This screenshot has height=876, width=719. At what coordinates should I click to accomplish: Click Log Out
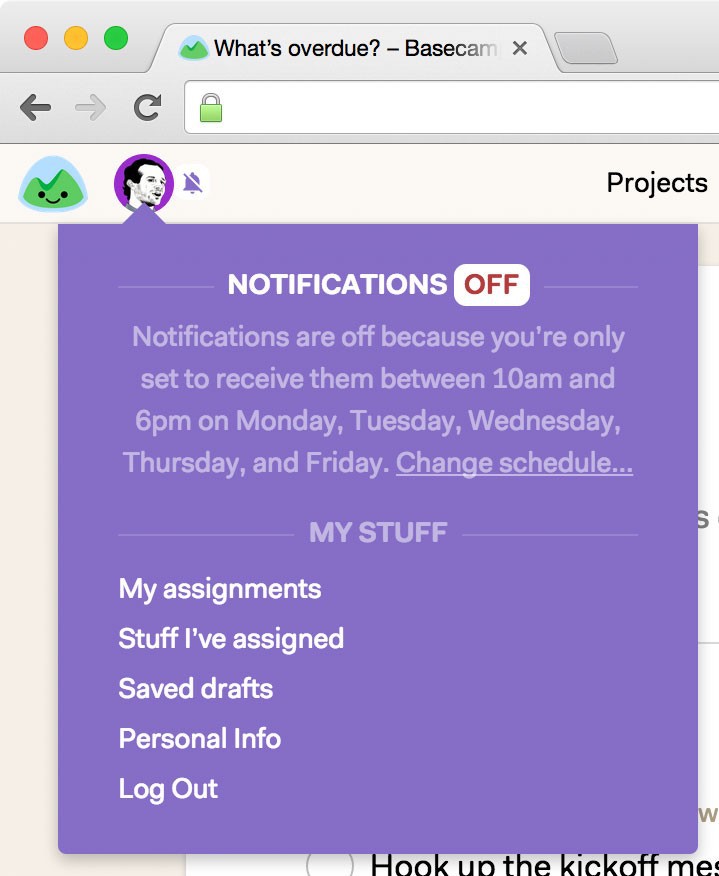[168, 789]
